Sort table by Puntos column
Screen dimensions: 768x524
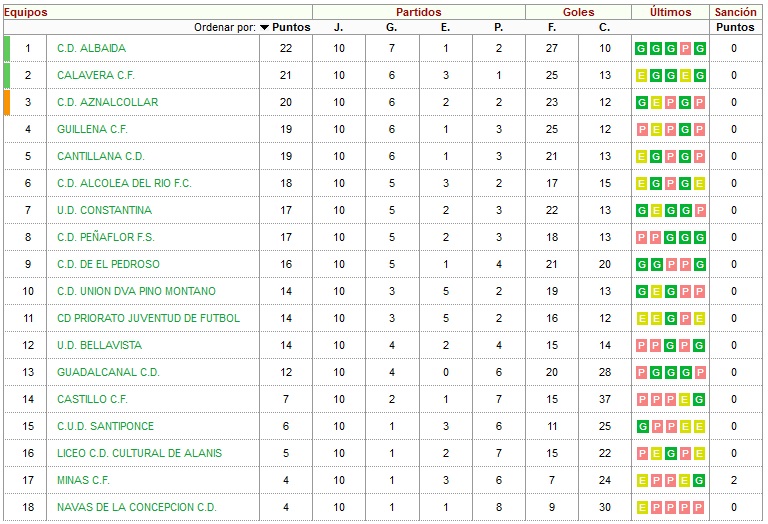point(291,27)
